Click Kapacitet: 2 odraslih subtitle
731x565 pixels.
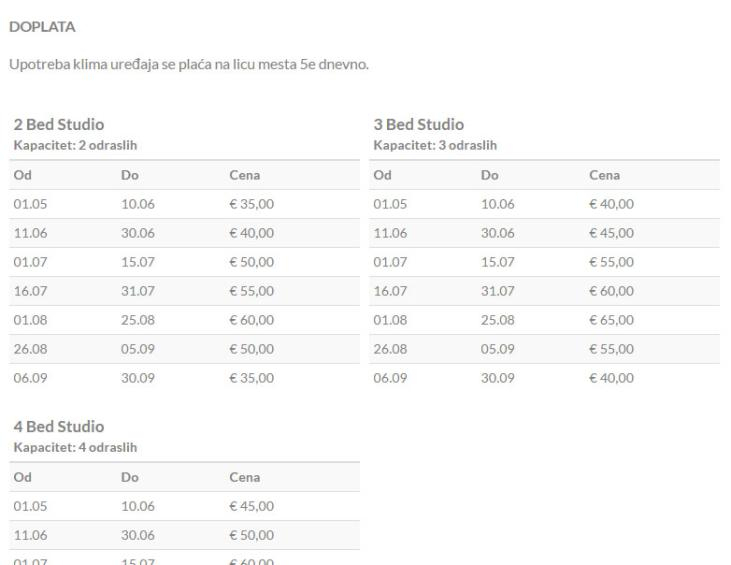75,144
